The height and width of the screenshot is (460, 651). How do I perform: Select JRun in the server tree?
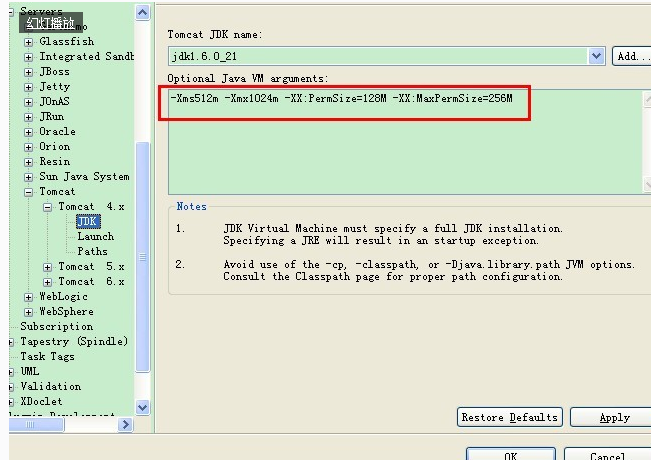[51, 116]
